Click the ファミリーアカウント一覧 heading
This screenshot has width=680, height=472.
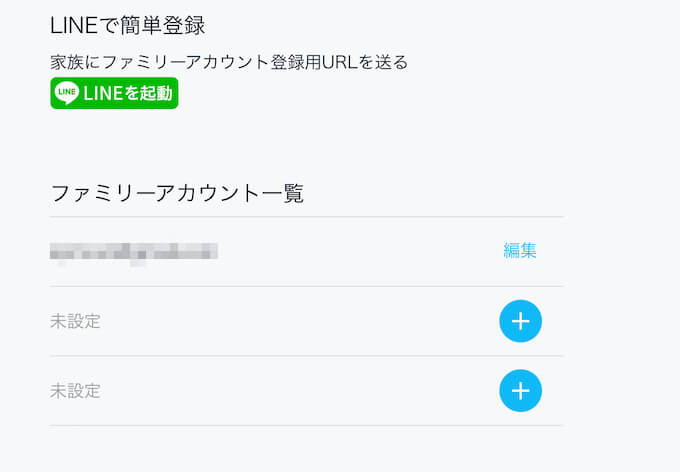(177, 193)
